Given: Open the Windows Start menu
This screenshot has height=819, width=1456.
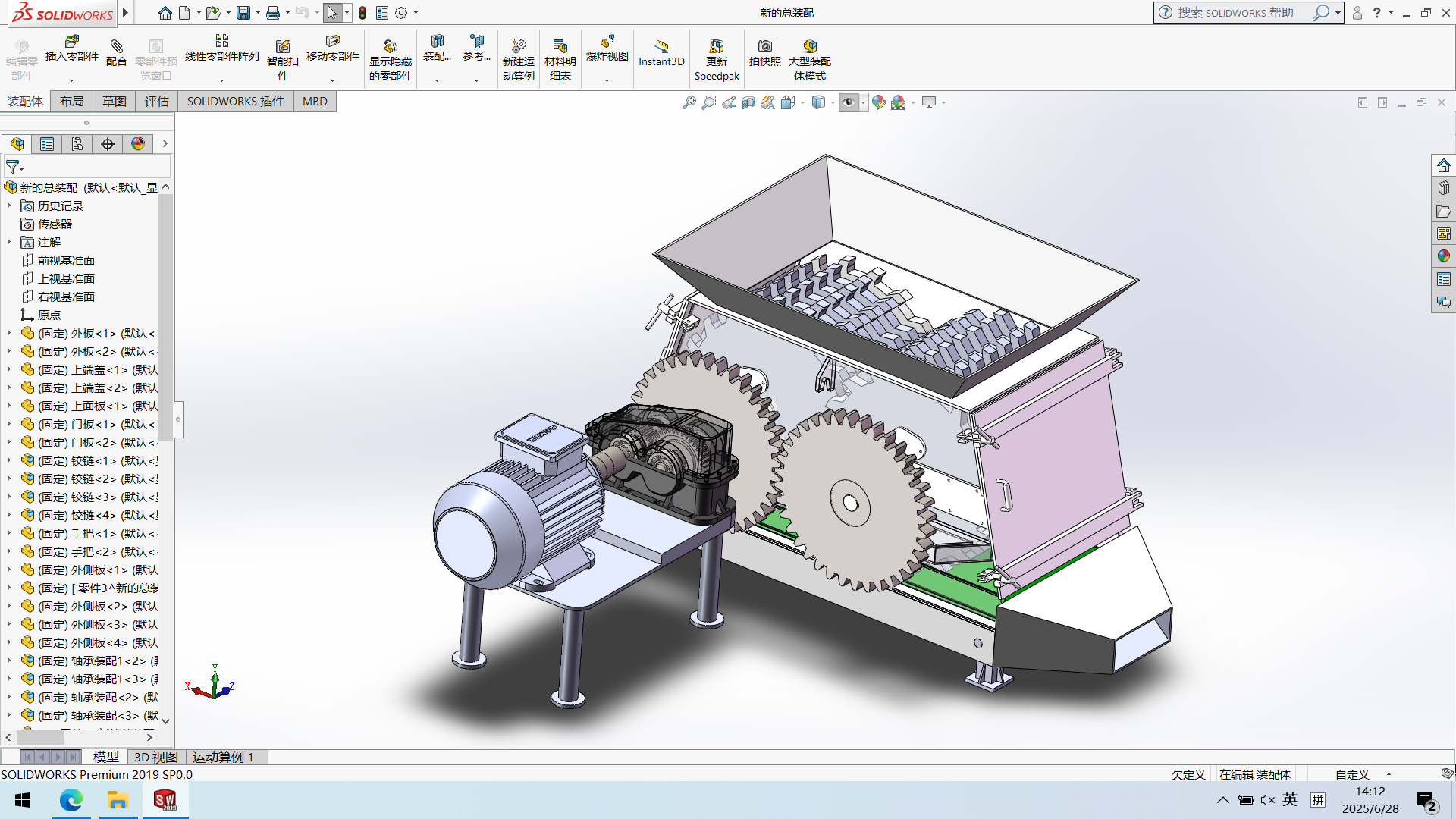Looking at the screenshot, I should (x=23, y=800).
